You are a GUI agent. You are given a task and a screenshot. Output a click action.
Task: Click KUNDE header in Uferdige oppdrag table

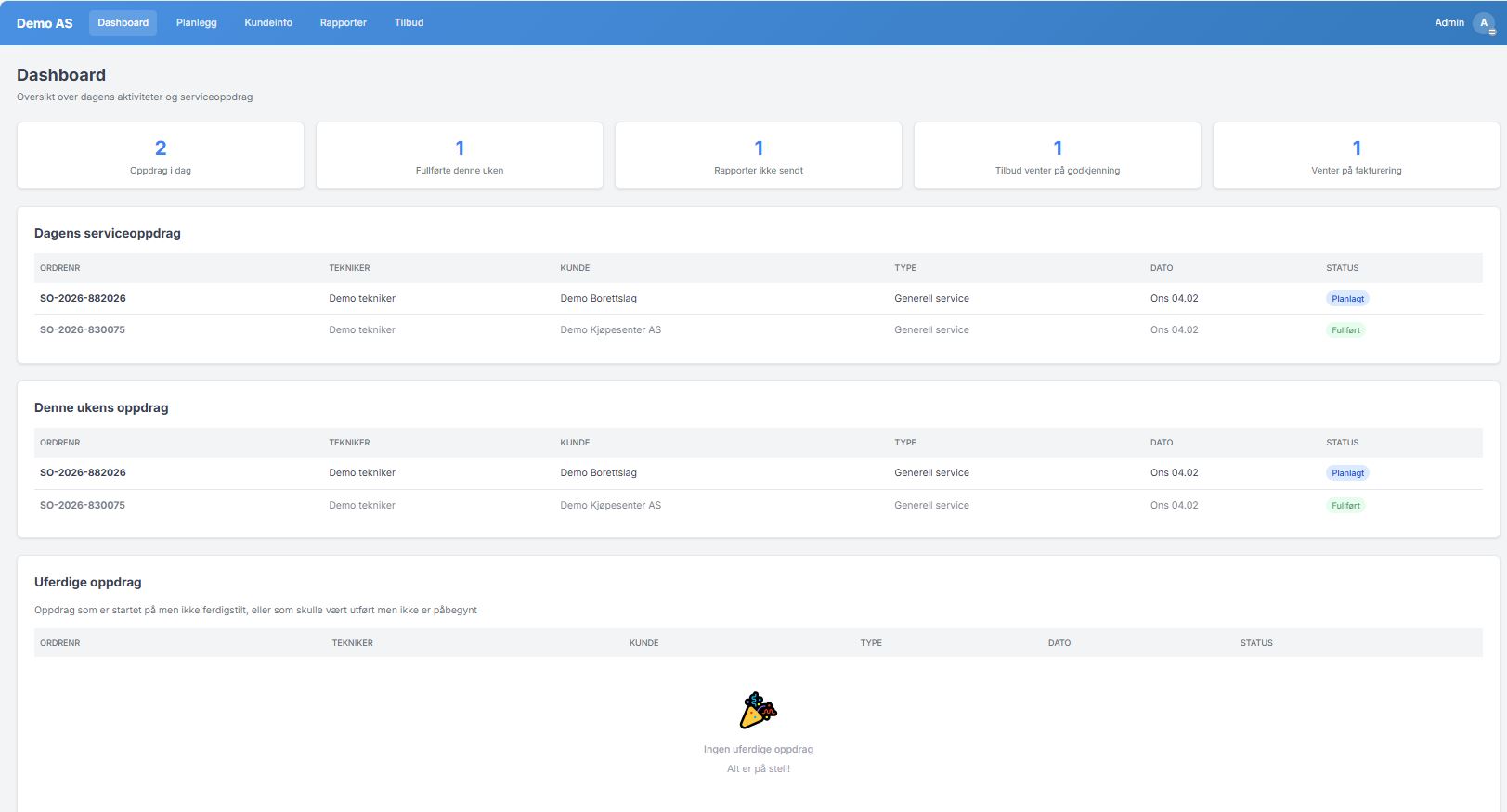(x=643, y=643)
